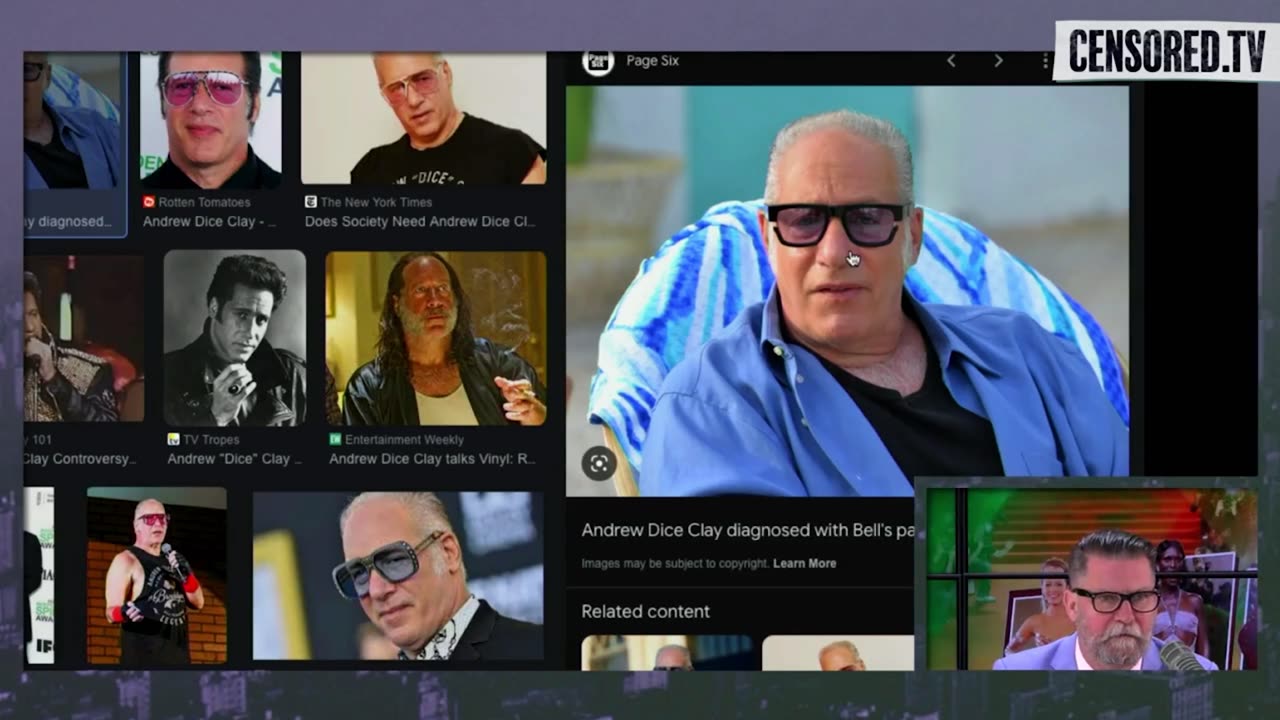Screen dimensions: 1280x720
Task: Open the second Related content thumbnail
Action: pyautogui.click(x=838, y=652)
